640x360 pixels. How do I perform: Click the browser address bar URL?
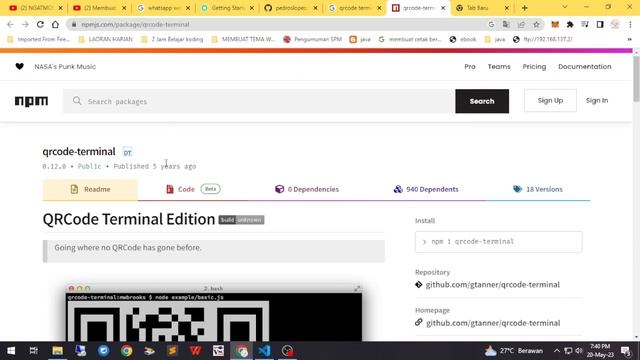click(135, 24)
